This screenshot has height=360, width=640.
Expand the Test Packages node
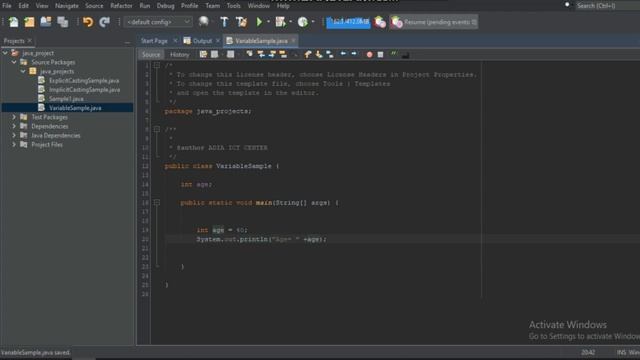pyautogui.click(x=14, y=117)
